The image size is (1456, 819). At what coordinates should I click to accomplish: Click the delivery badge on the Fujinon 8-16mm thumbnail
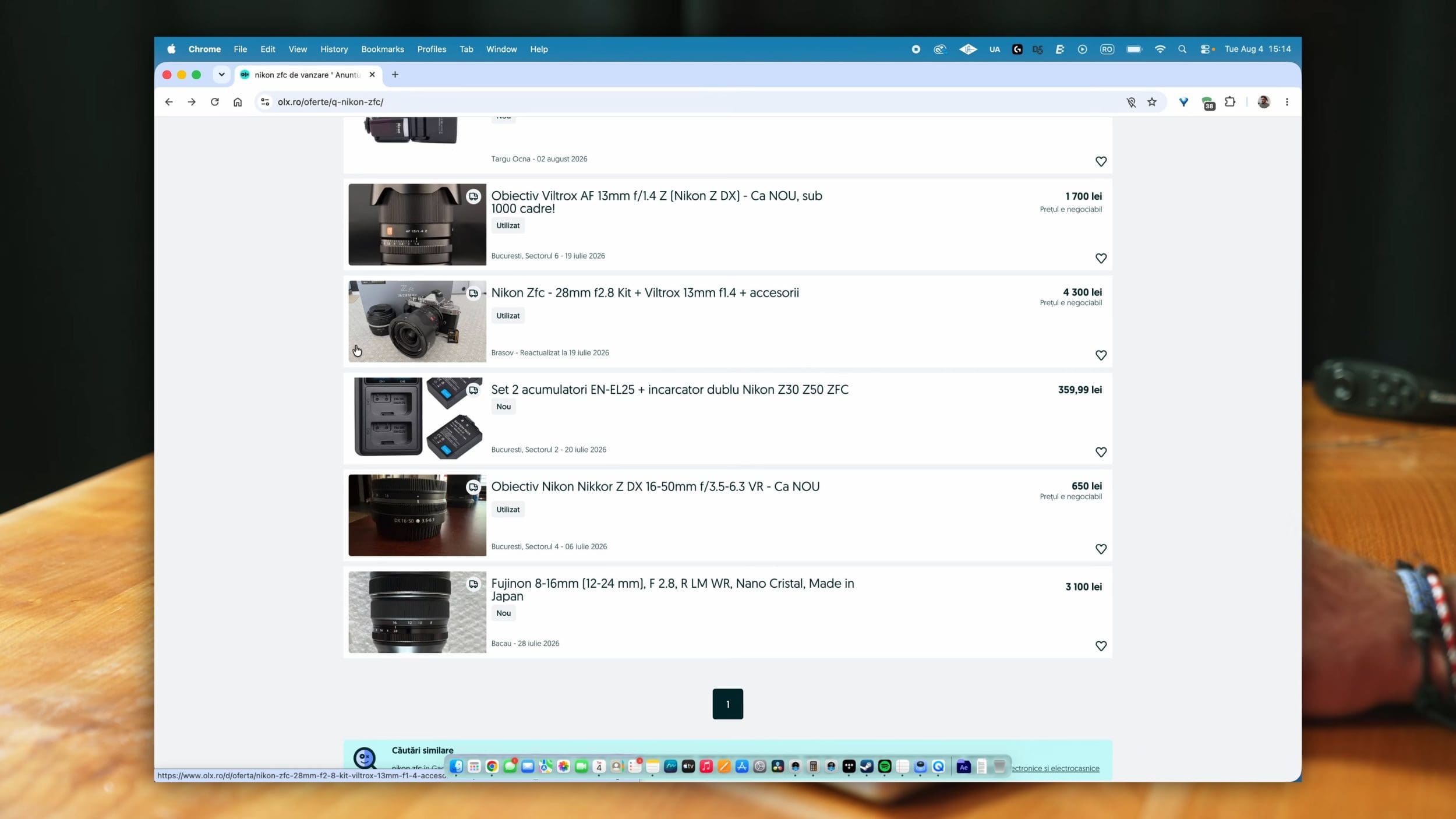click(473, 584)
